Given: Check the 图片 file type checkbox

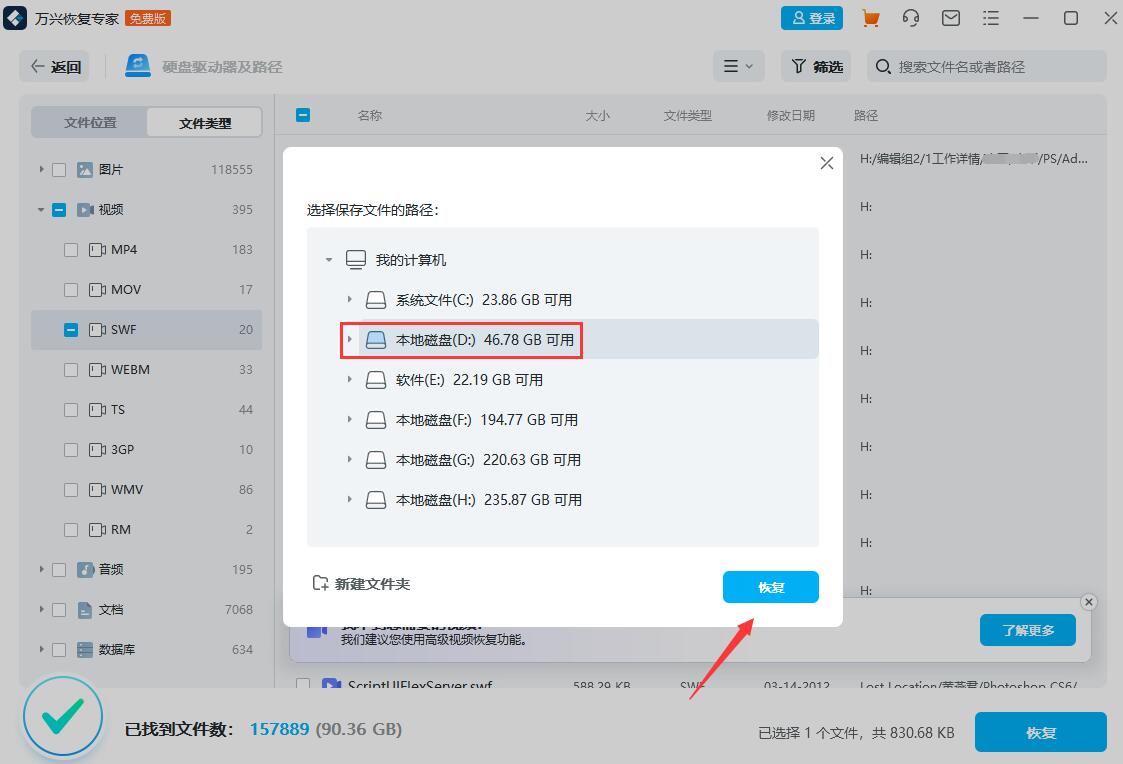Looking at the screenshot, I should (x=57, y=169).
